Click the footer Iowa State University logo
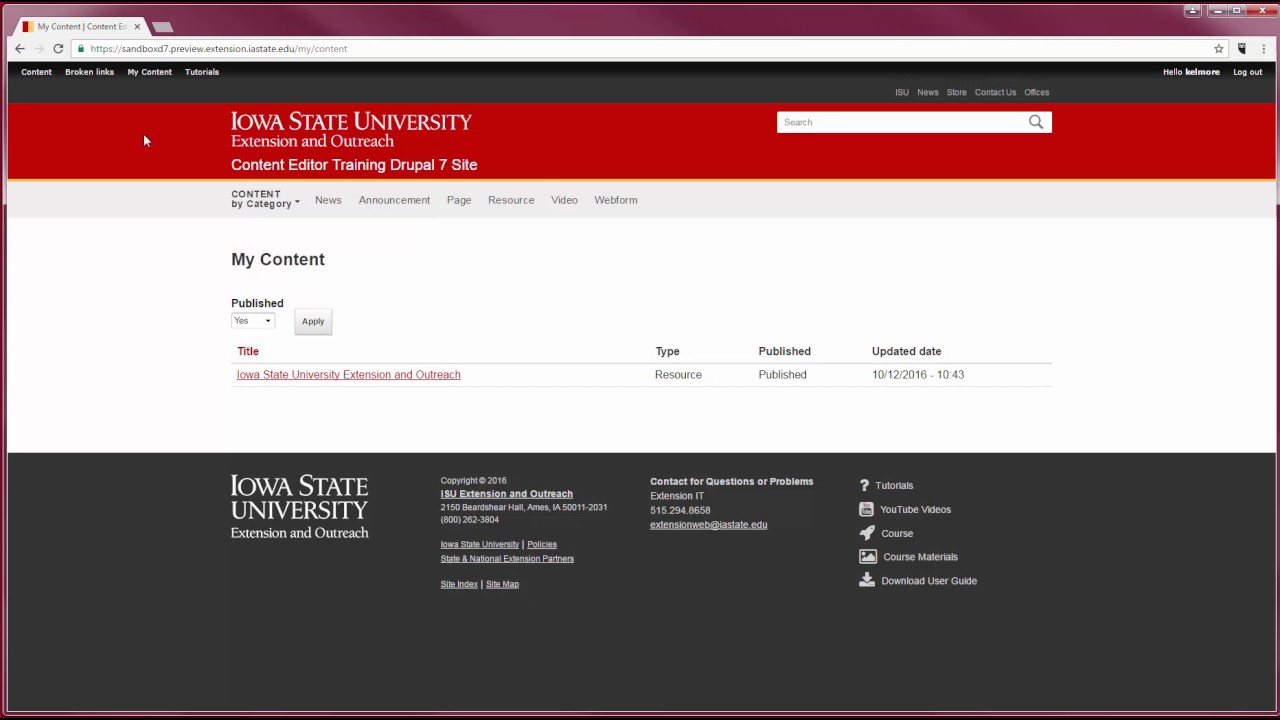Viewport: 1280px width, 720px height. pos(300,507)
